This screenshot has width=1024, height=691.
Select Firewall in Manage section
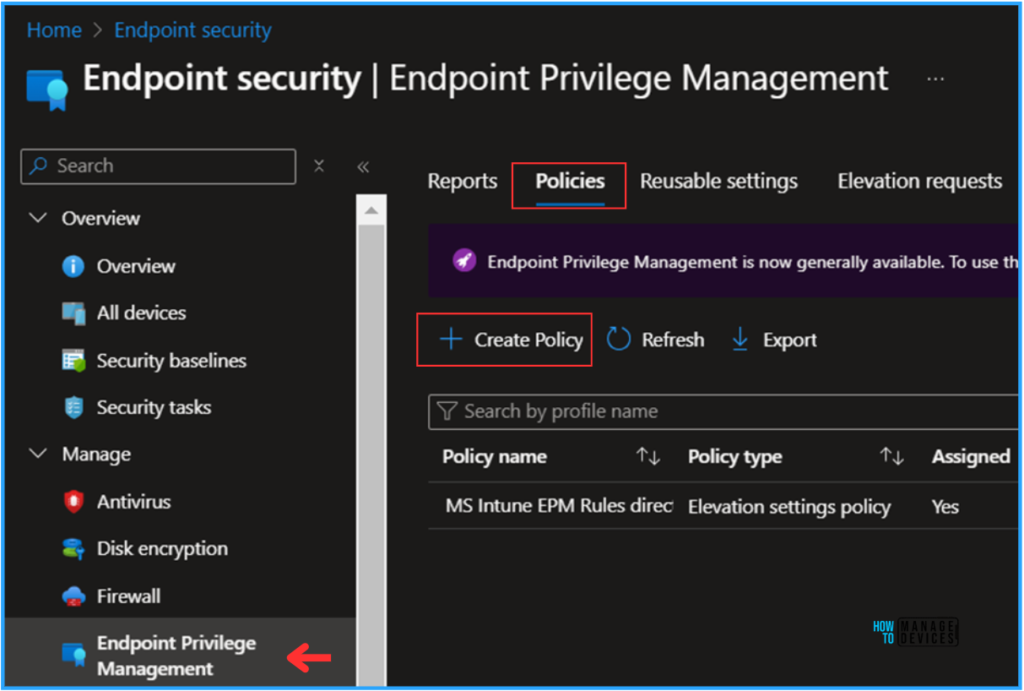click(x=129, y=596)
